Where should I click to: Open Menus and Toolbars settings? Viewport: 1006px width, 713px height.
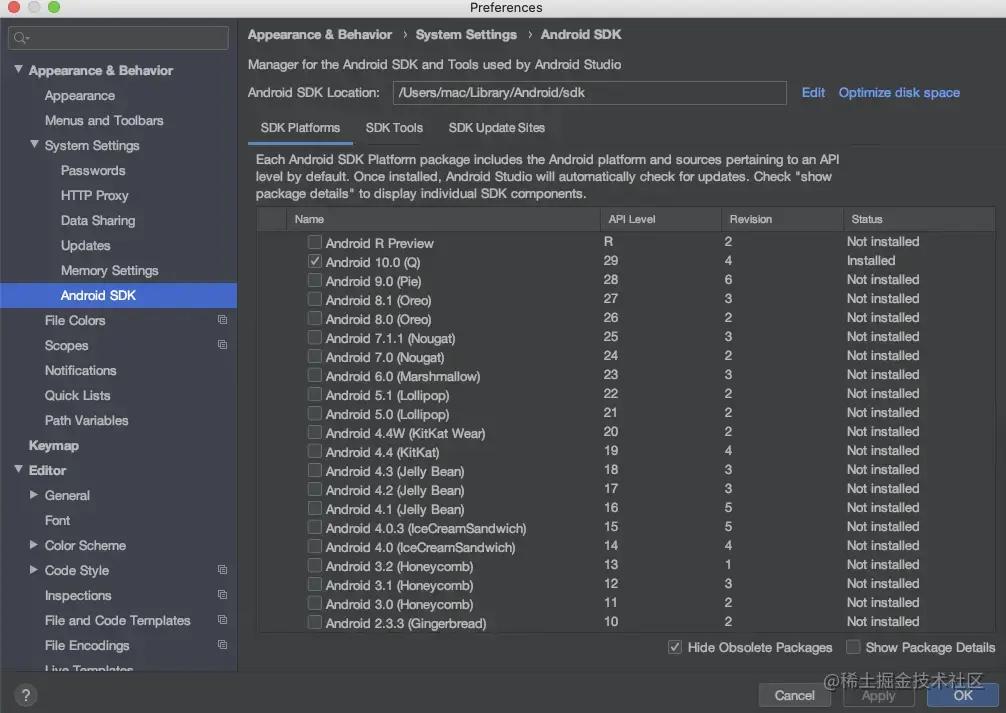104,121
